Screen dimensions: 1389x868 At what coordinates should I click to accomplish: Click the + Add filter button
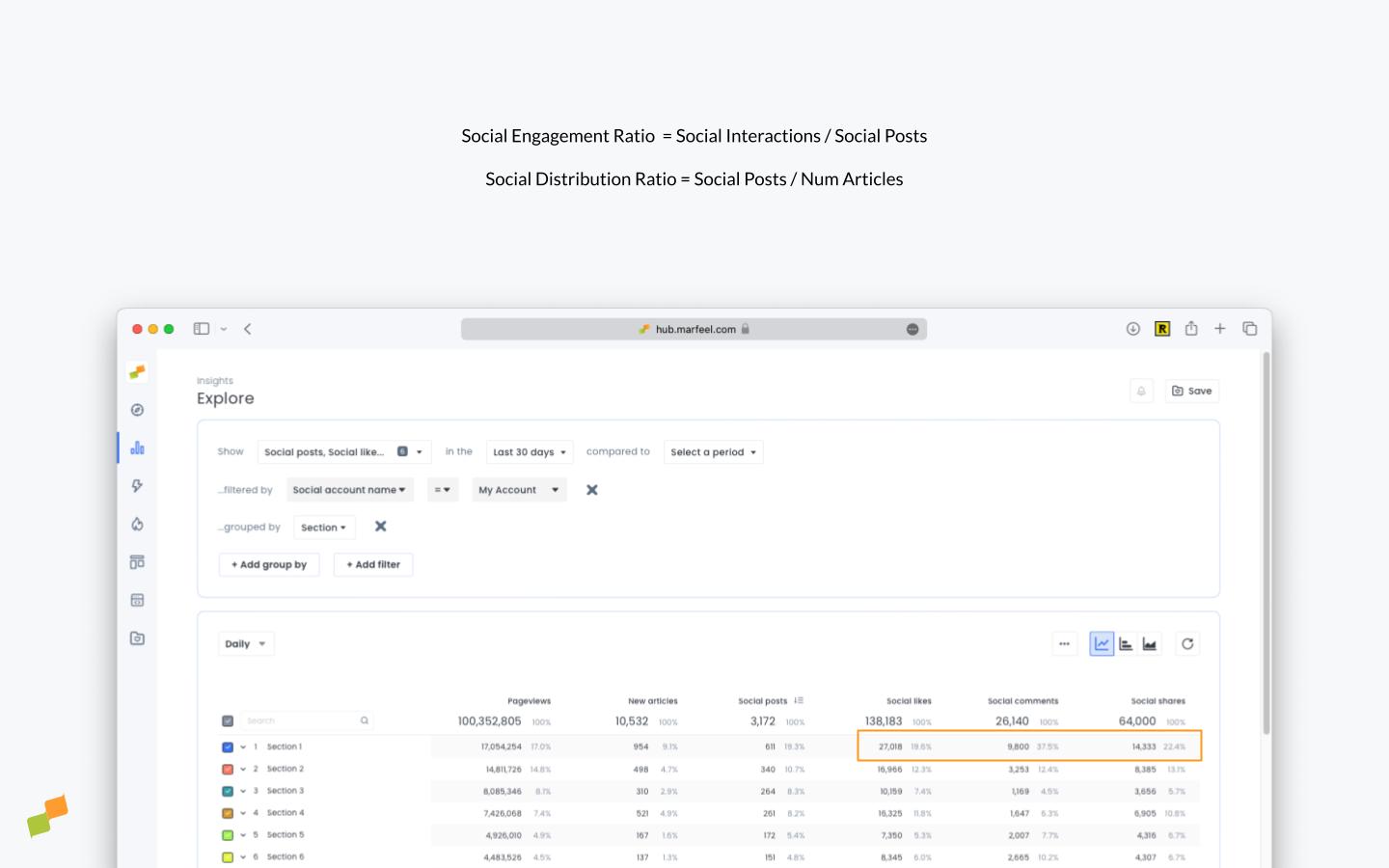(x=372, y=564)
